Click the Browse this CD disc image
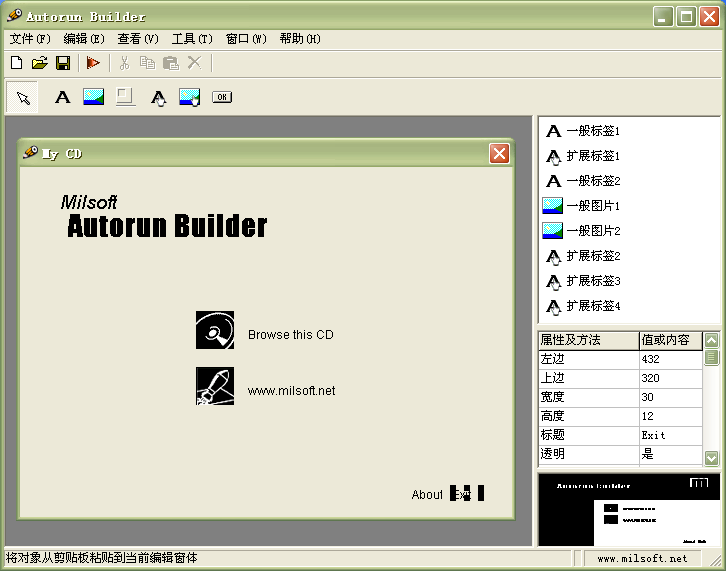The height and width of the screenshot is (571, 726). 215,330
